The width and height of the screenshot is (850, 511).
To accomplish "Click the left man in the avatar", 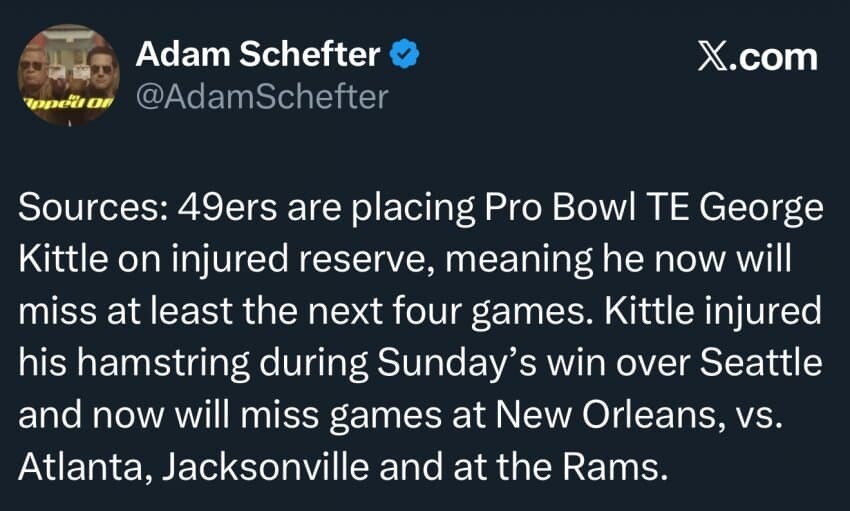I will tap(35, 69).
